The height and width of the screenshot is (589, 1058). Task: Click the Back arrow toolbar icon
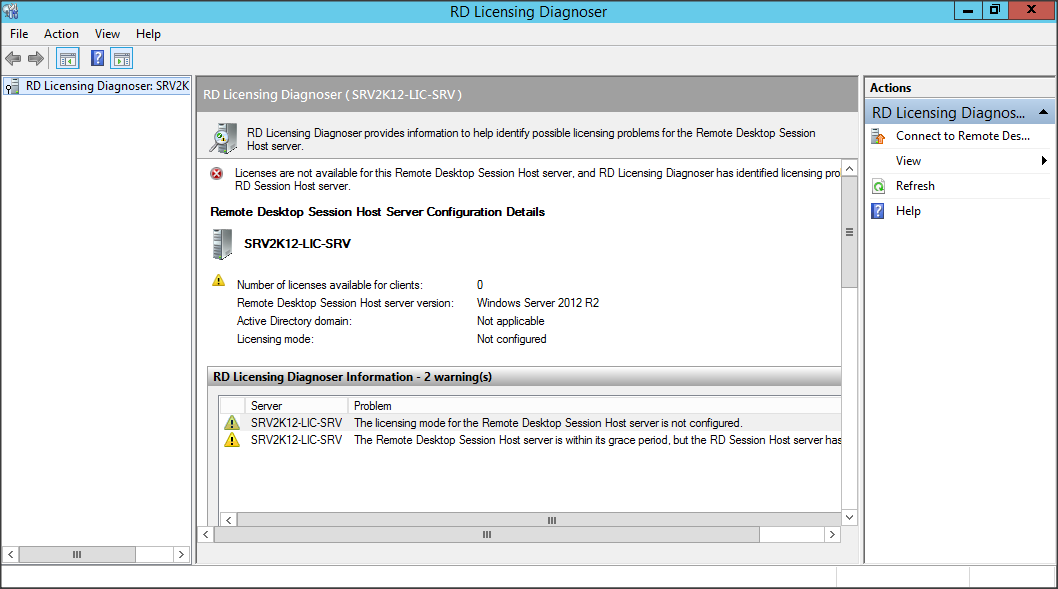click(x=13, y=59)
